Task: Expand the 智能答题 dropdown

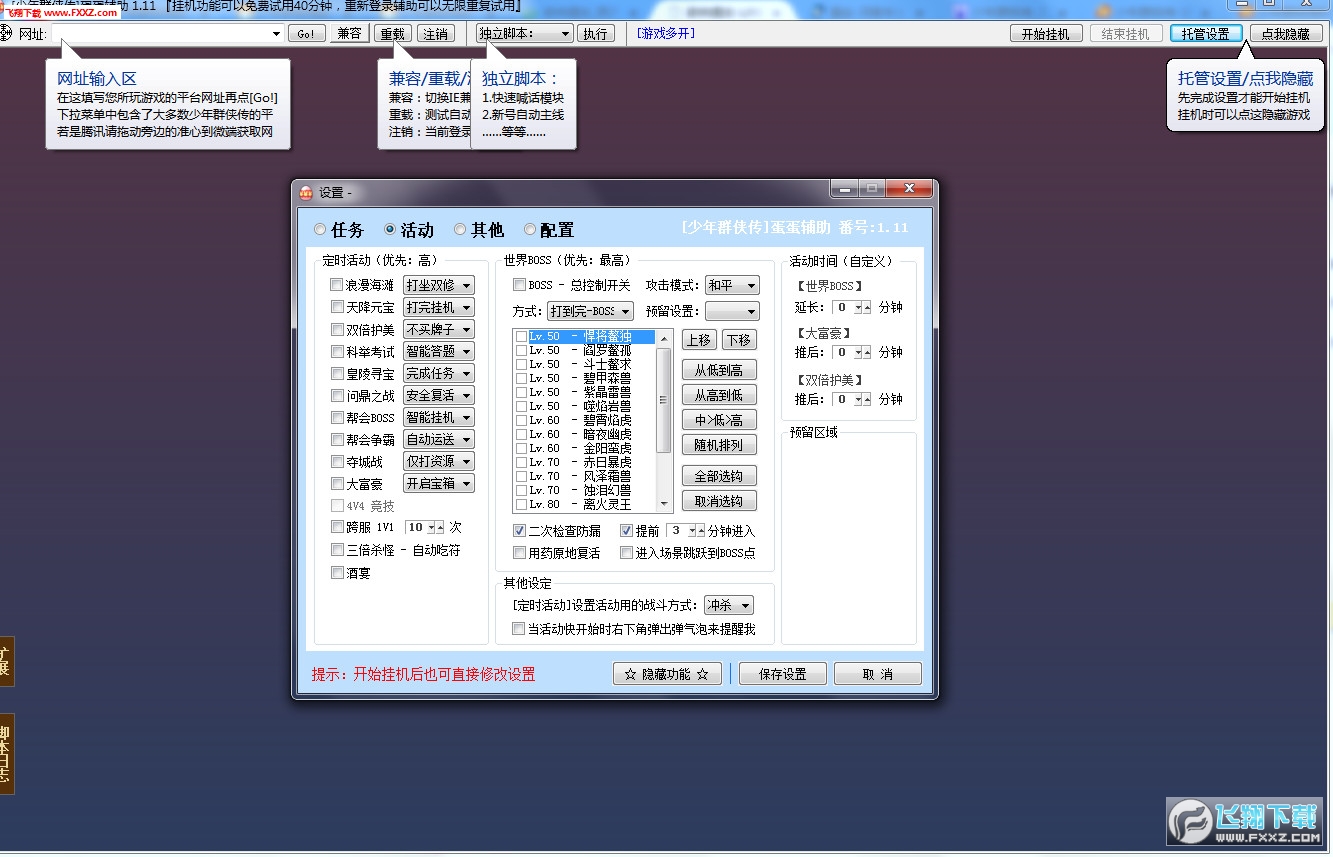Action: tap(438, 351)
